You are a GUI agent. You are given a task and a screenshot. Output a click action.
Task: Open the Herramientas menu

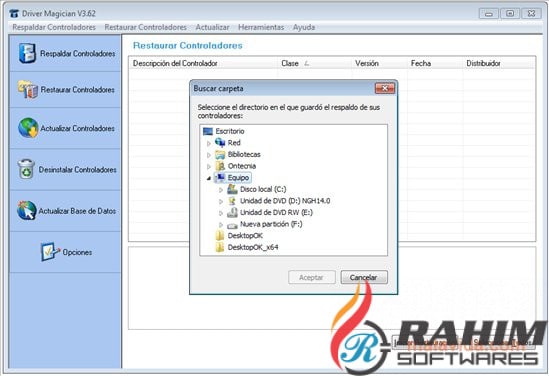pos(261,27)
